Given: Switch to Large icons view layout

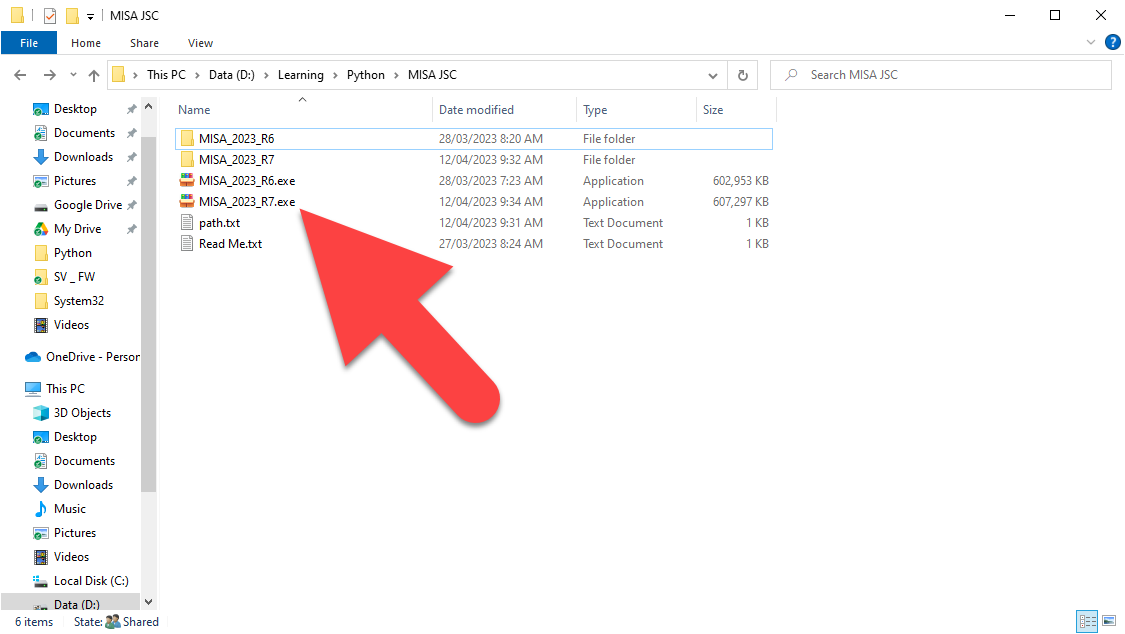Looking at the screenshot, I should point(1109,621).
